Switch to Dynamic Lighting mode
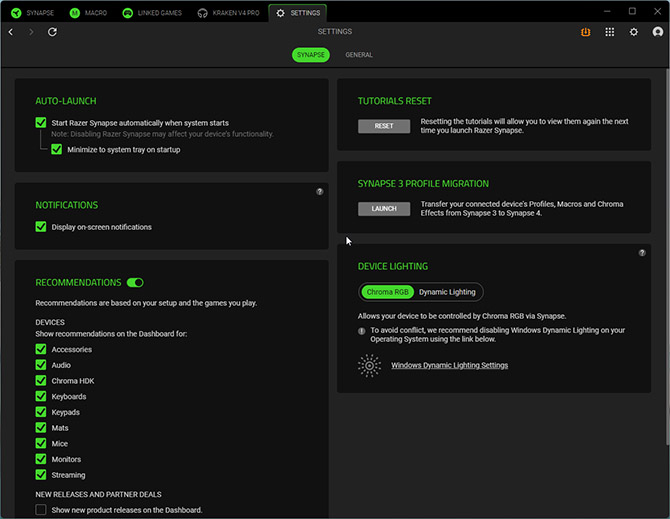670x519 pixels. pyautogui.click(x=447, y=292)
